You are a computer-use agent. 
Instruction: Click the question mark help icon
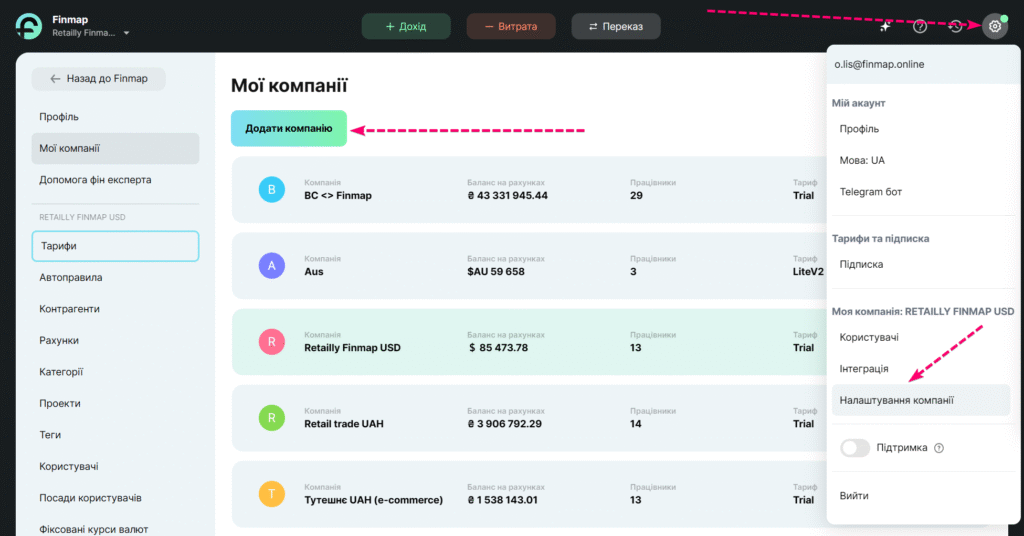[x=920, y=26]
